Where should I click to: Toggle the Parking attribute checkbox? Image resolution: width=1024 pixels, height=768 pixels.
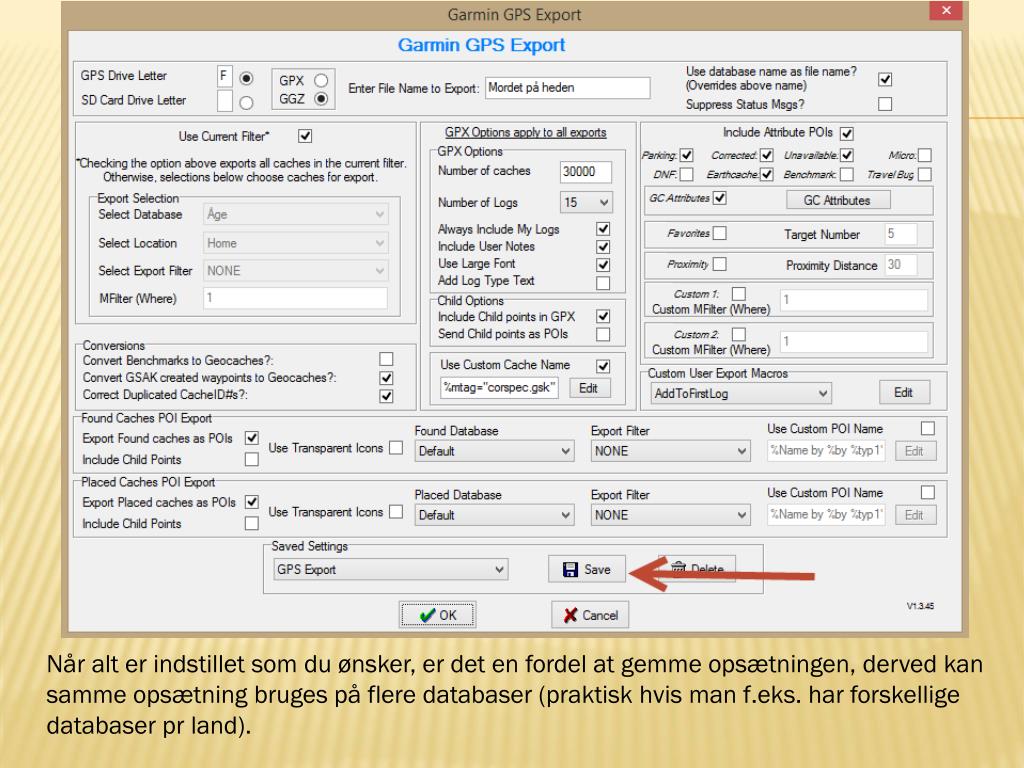tap(686, 155)
